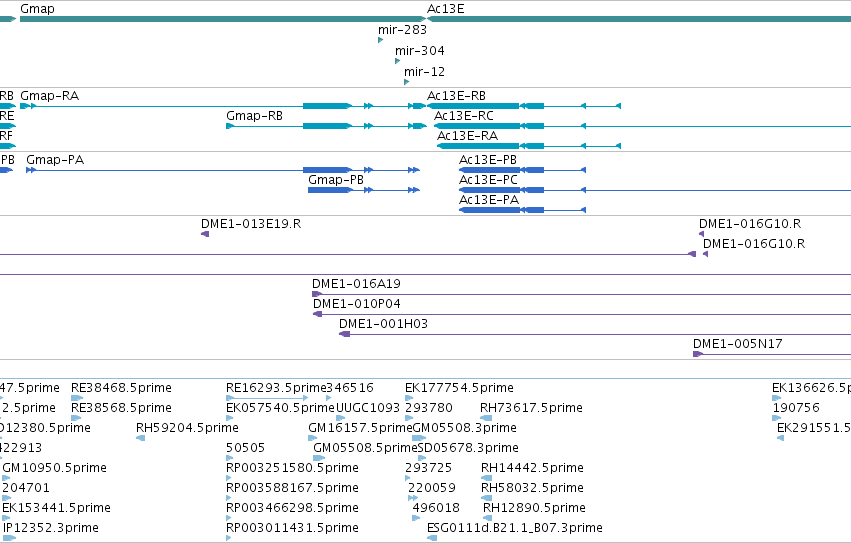Select the 293725 feature label

click(428, 468)
